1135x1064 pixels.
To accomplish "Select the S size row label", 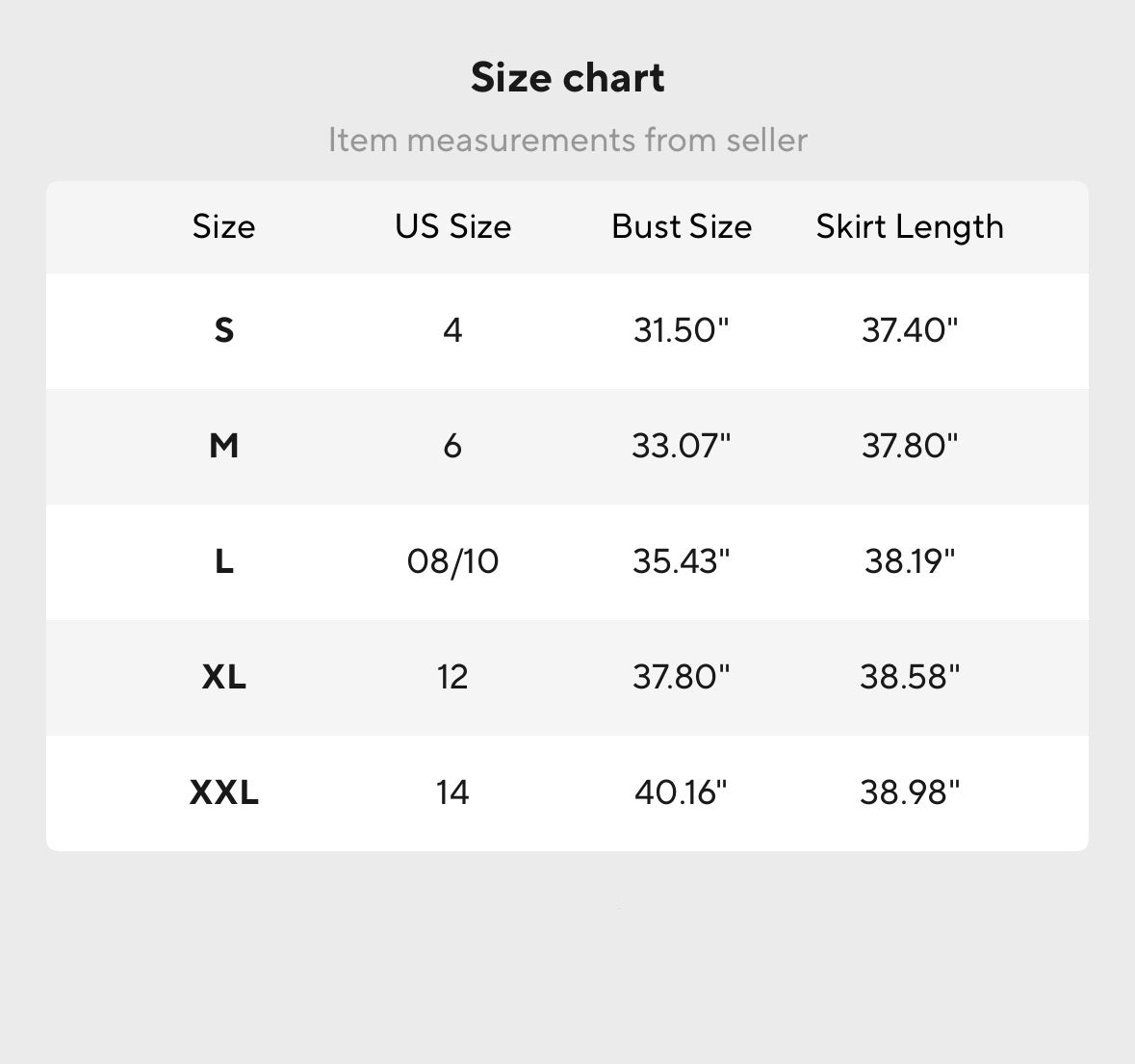I will point(223,330).
